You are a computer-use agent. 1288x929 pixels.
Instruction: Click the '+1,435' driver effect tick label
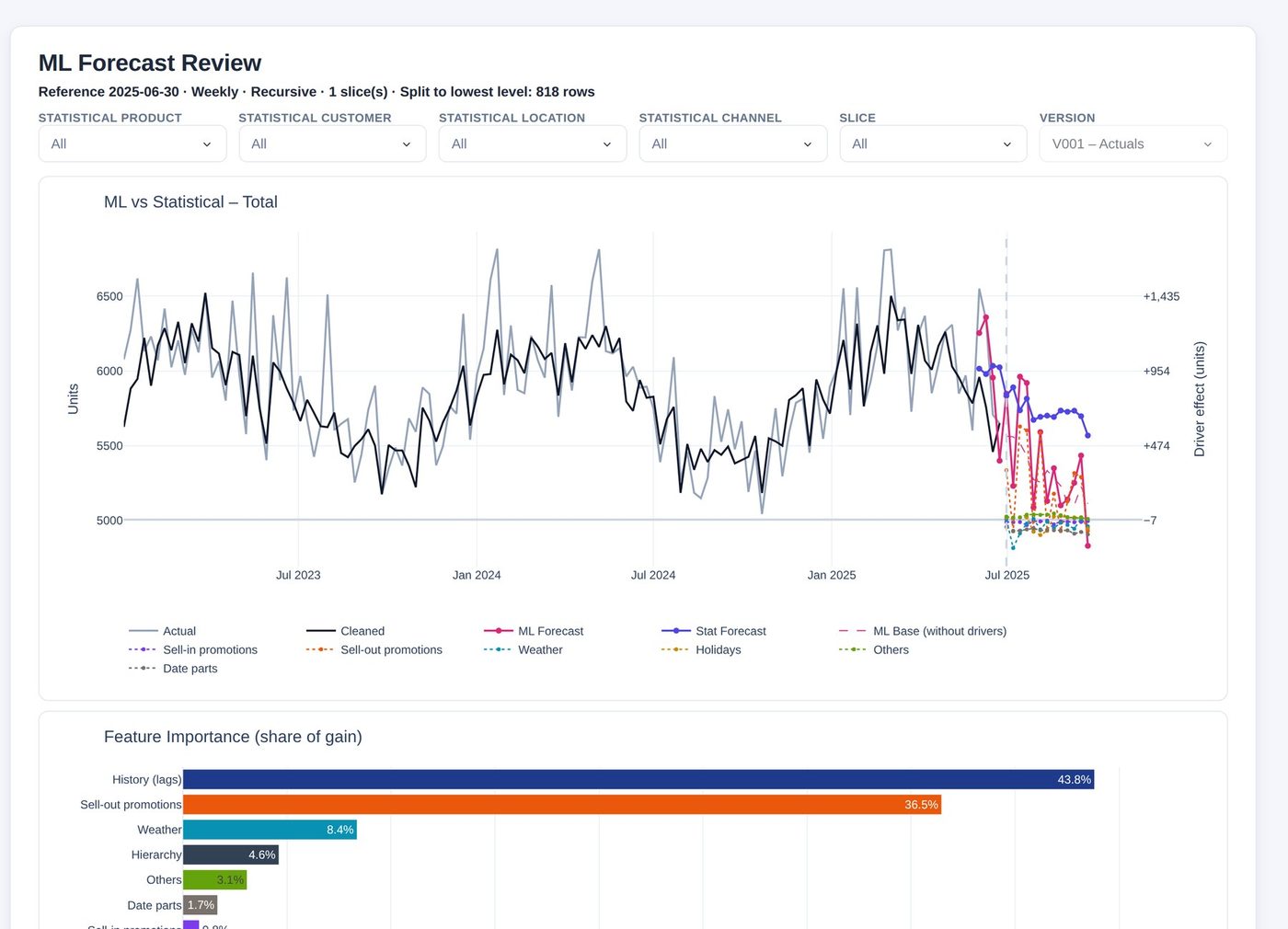pyautogui.click(x=1161, y=296)
